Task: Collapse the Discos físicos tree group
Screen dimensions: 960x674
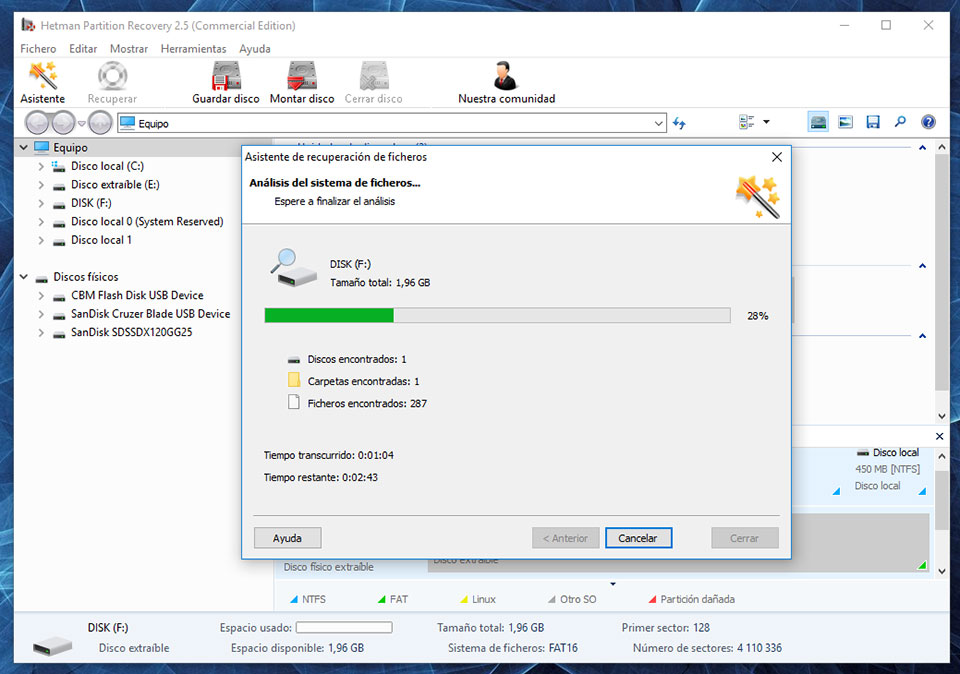Action: pos(24,277)
